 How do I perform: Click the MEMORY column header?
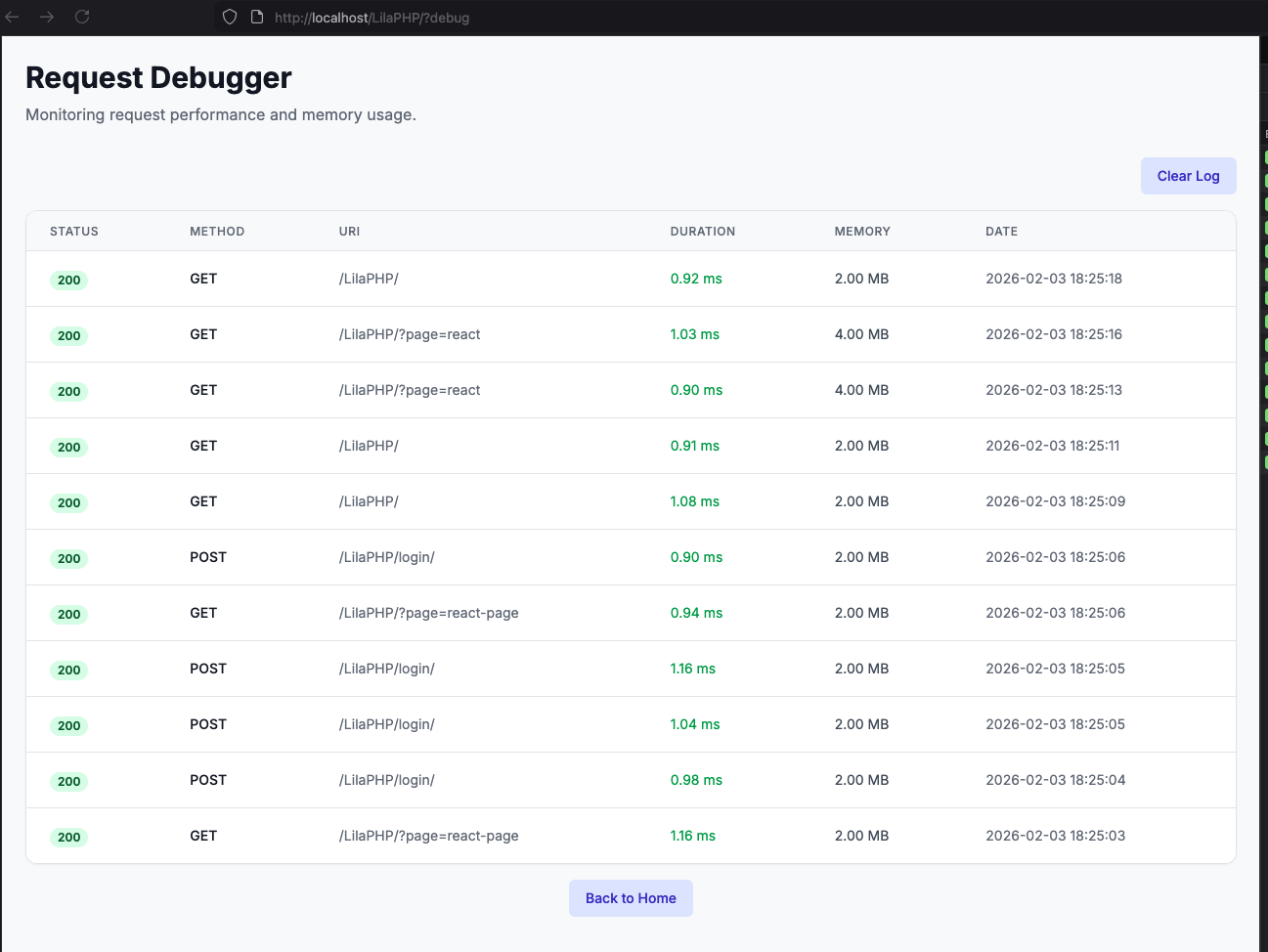click(x=861, y=231)
